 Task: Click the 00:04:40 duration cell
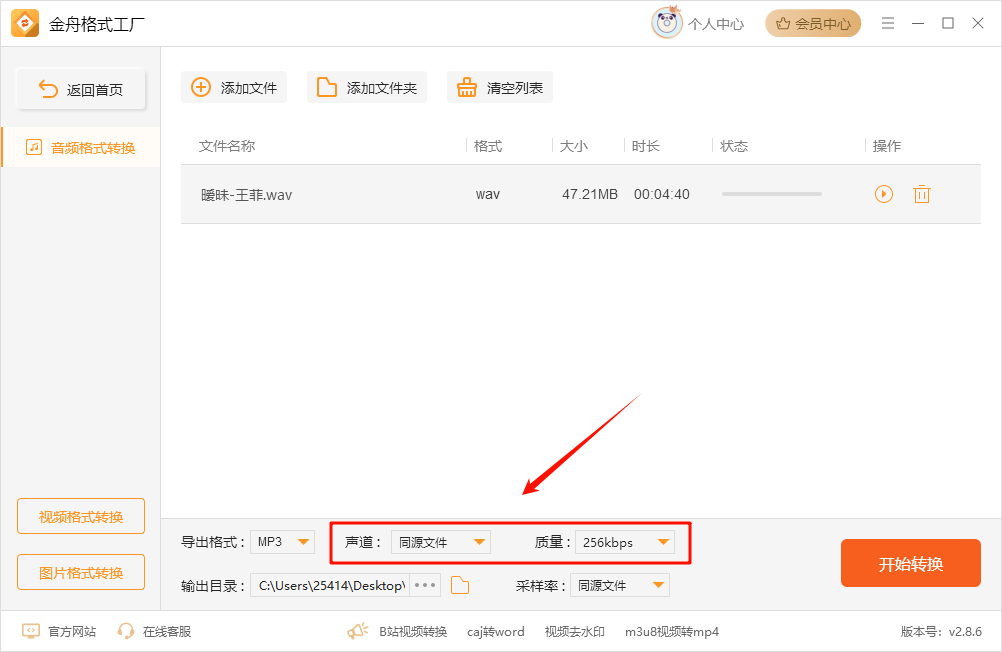(x=661, y=194)
